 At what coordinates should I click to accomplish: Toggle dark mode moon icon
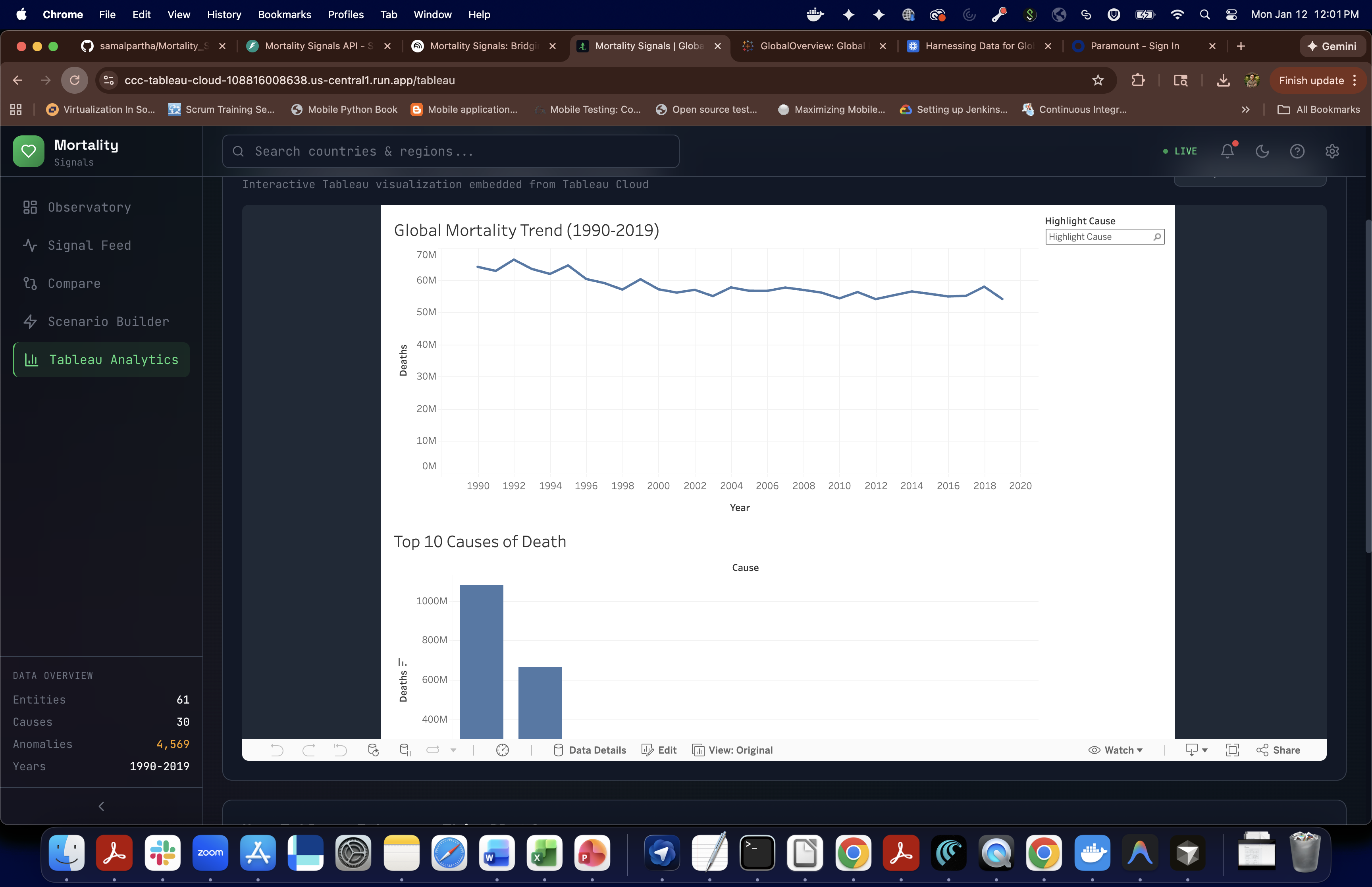click(x=1262, y=151)
